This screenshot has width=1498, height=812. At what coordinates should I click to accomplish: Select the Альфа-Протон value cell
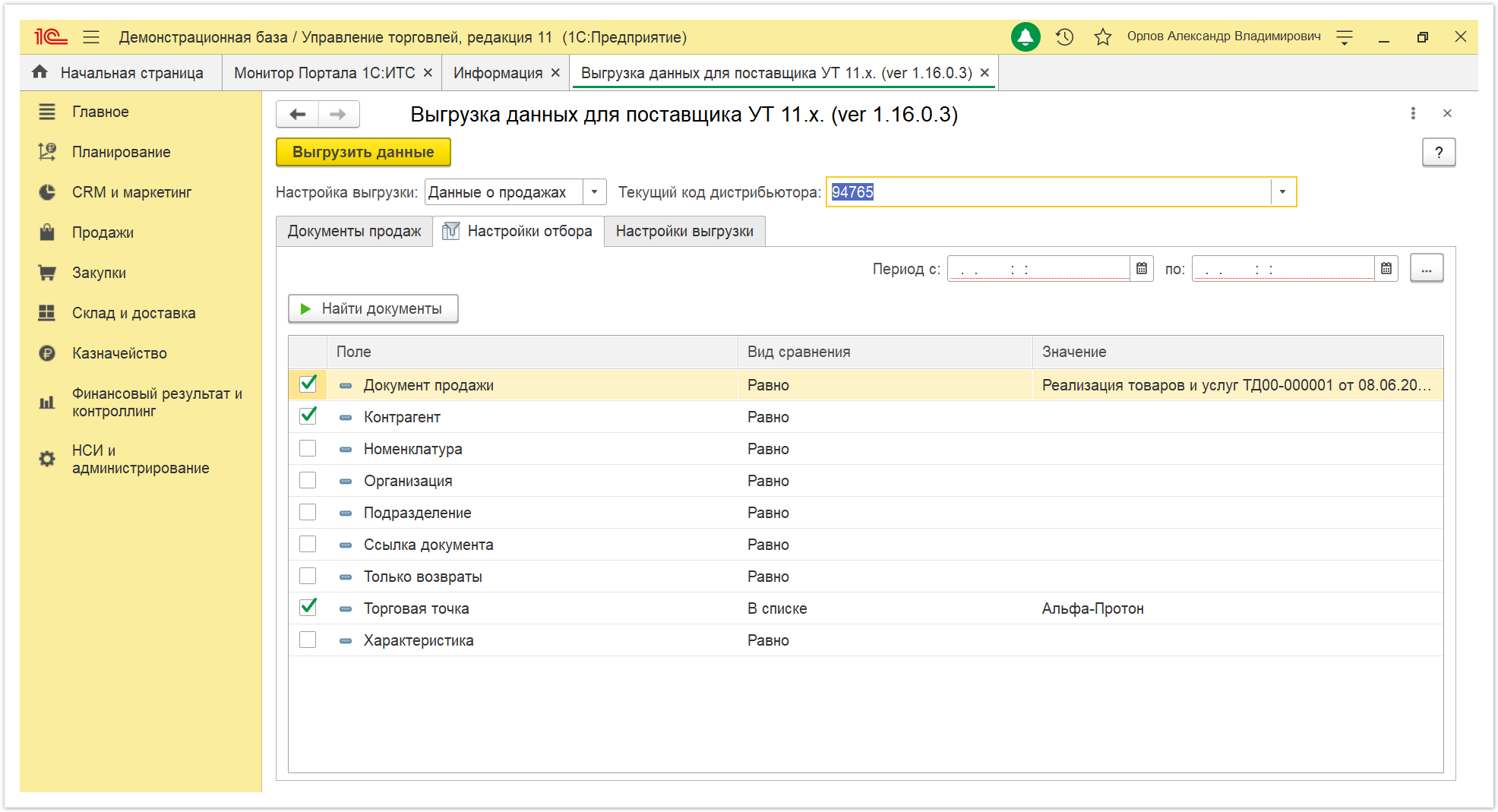point(1237,608)
